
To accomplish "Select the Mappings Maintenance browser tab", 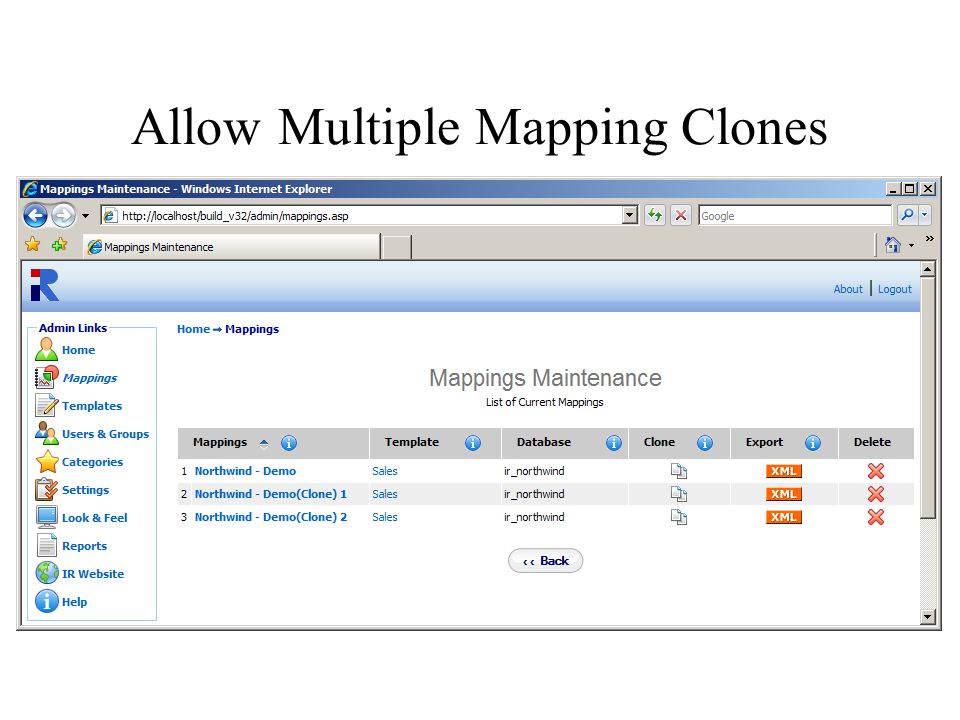I will (x=231, y=247).
